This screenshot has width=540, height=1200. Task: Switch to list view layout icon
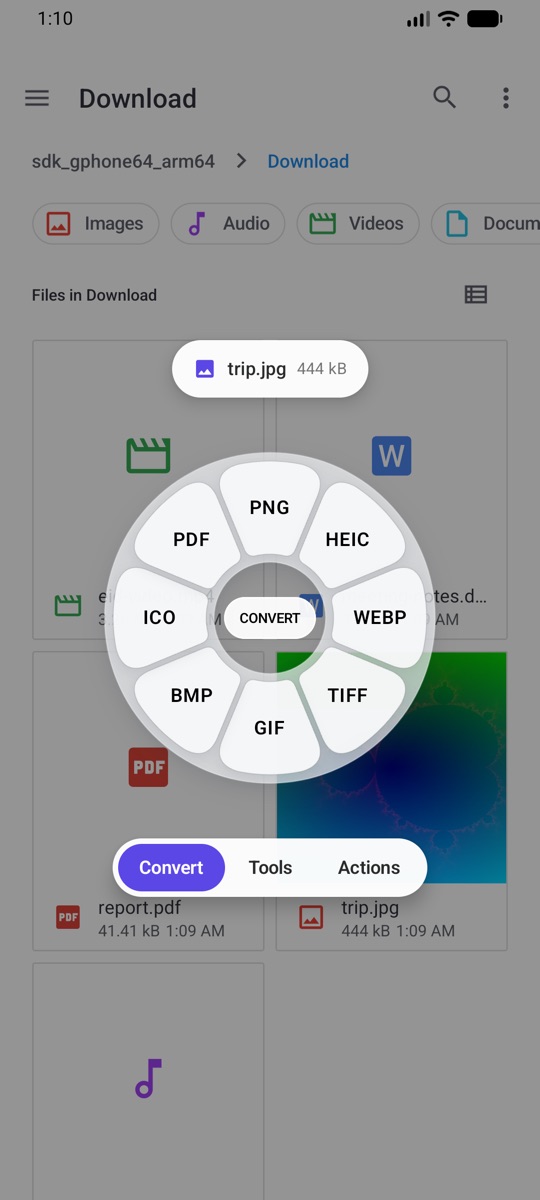[476, 294]
